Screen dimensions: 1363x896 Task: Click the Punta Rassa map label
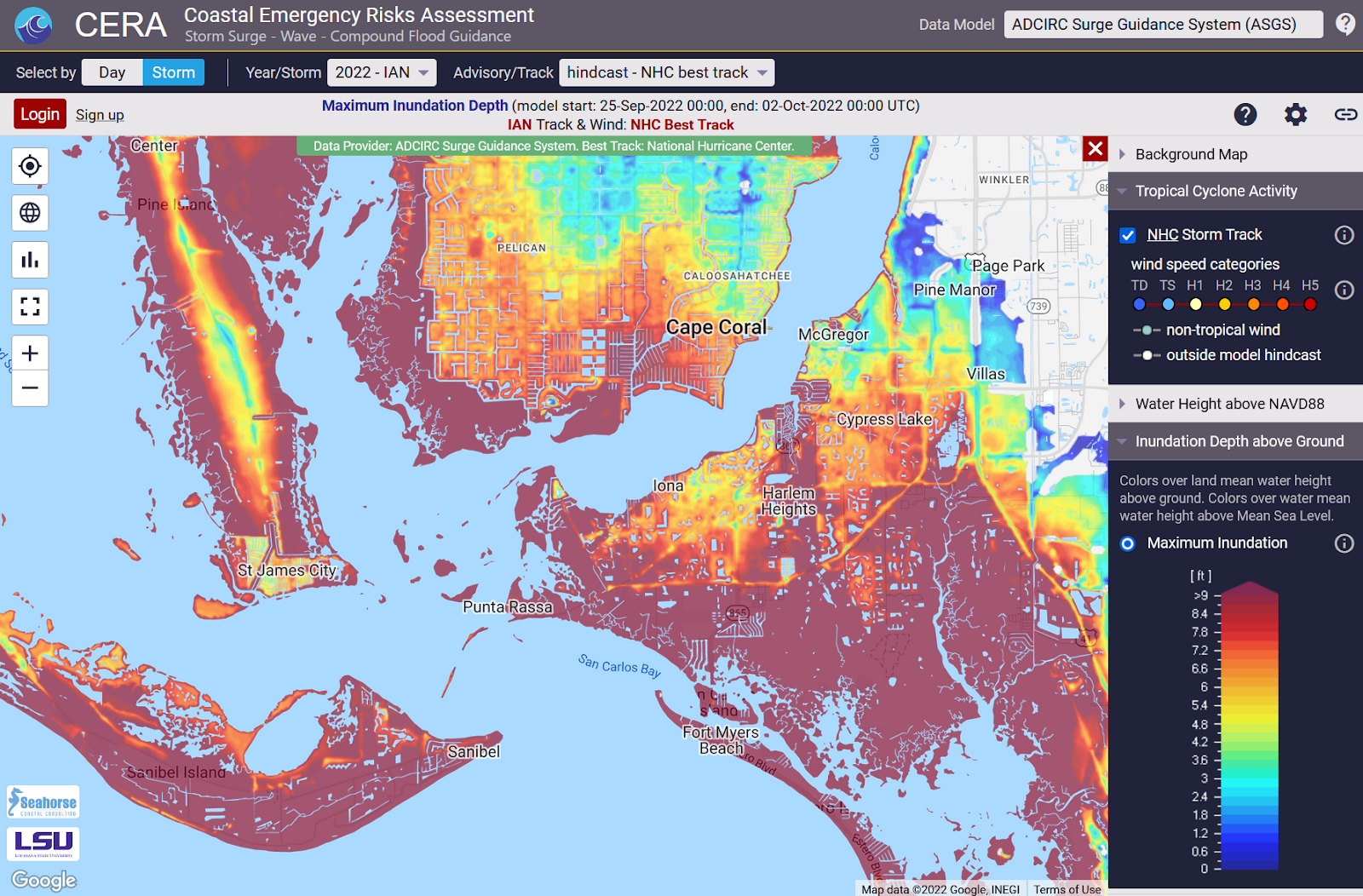pyautogui.click(x=508, y=607)
